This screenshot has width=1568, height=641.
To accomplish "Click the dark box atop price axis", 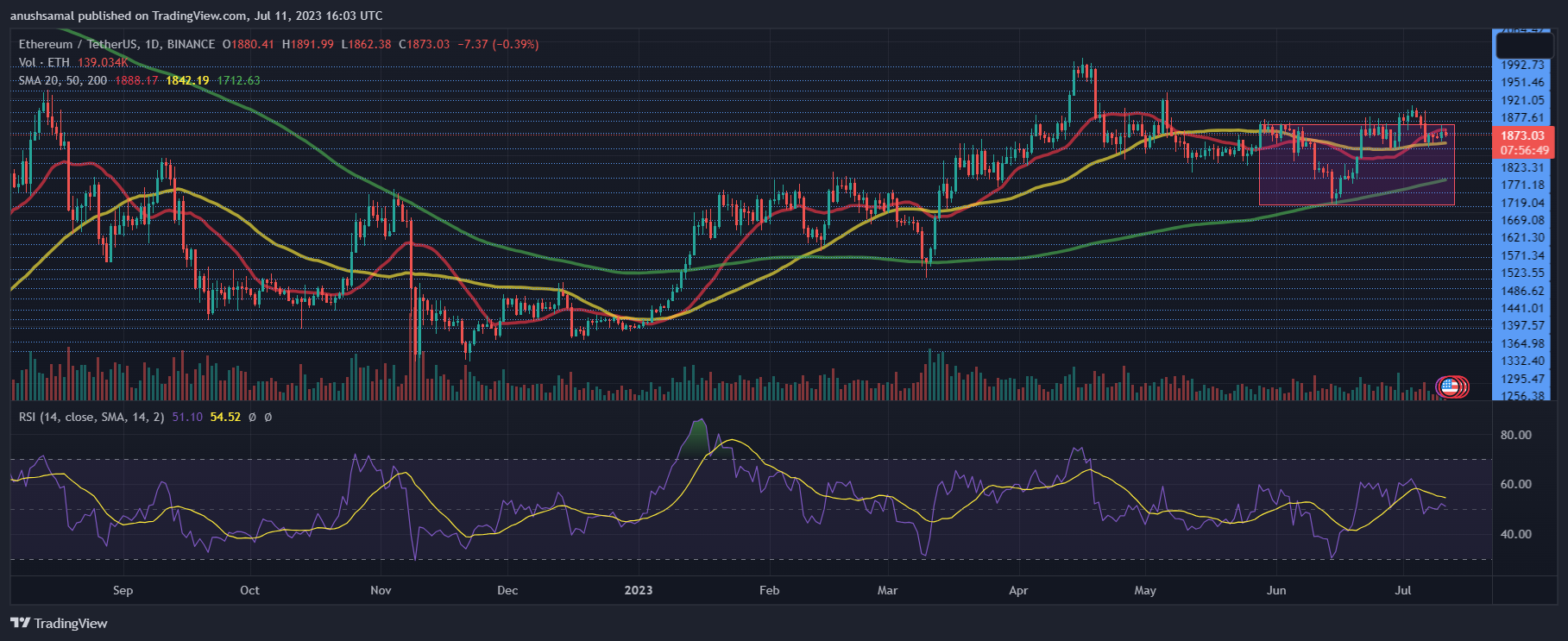I will [1524, 45].
